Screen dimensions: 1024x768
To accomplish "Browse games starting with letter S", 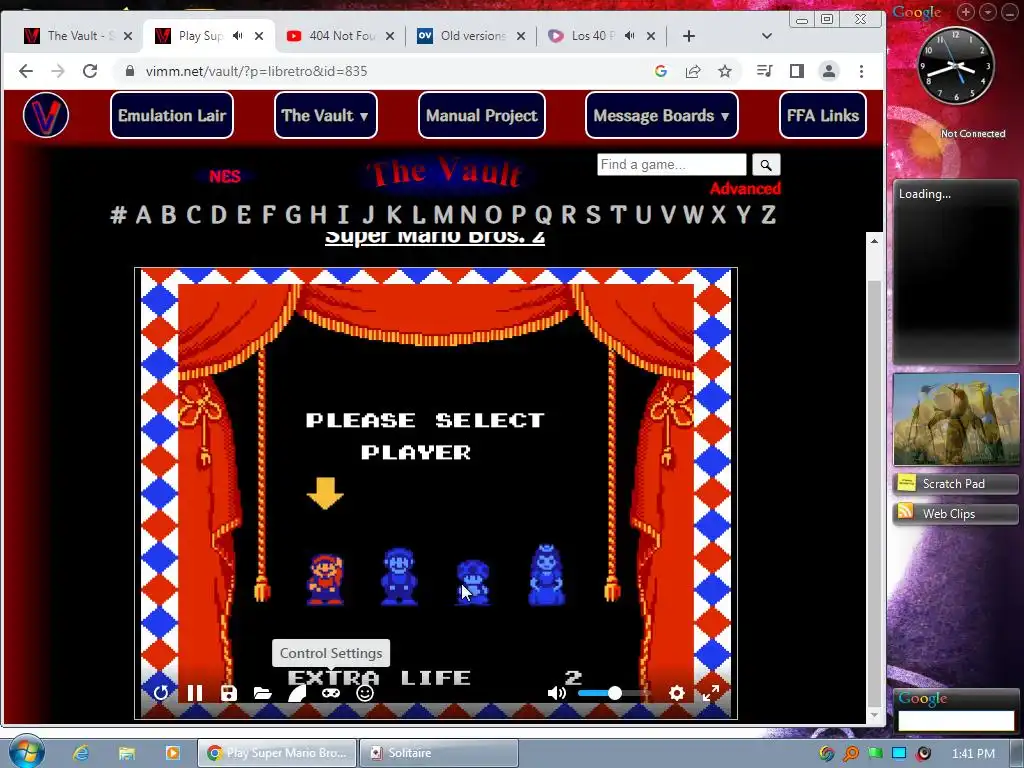I will click(x=593, y=214).
